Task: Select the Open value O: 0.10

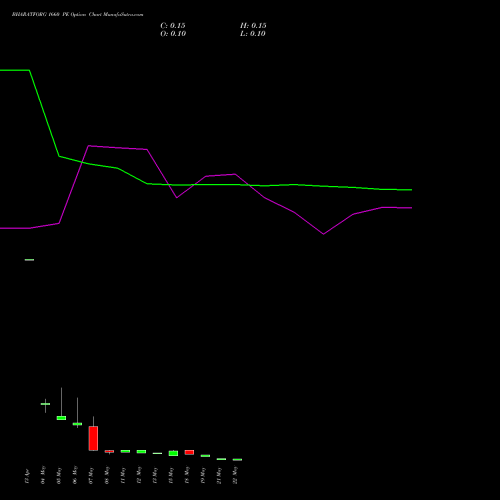Action: coord(173,34)
